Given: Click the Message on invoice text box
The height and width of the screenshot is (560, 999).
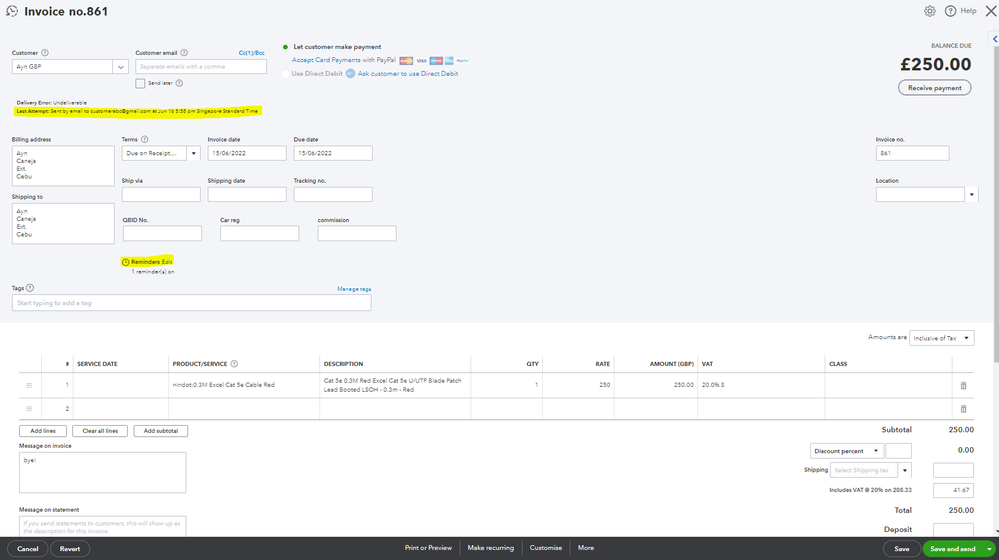Looking at the screenshot, I should [103, 473].
